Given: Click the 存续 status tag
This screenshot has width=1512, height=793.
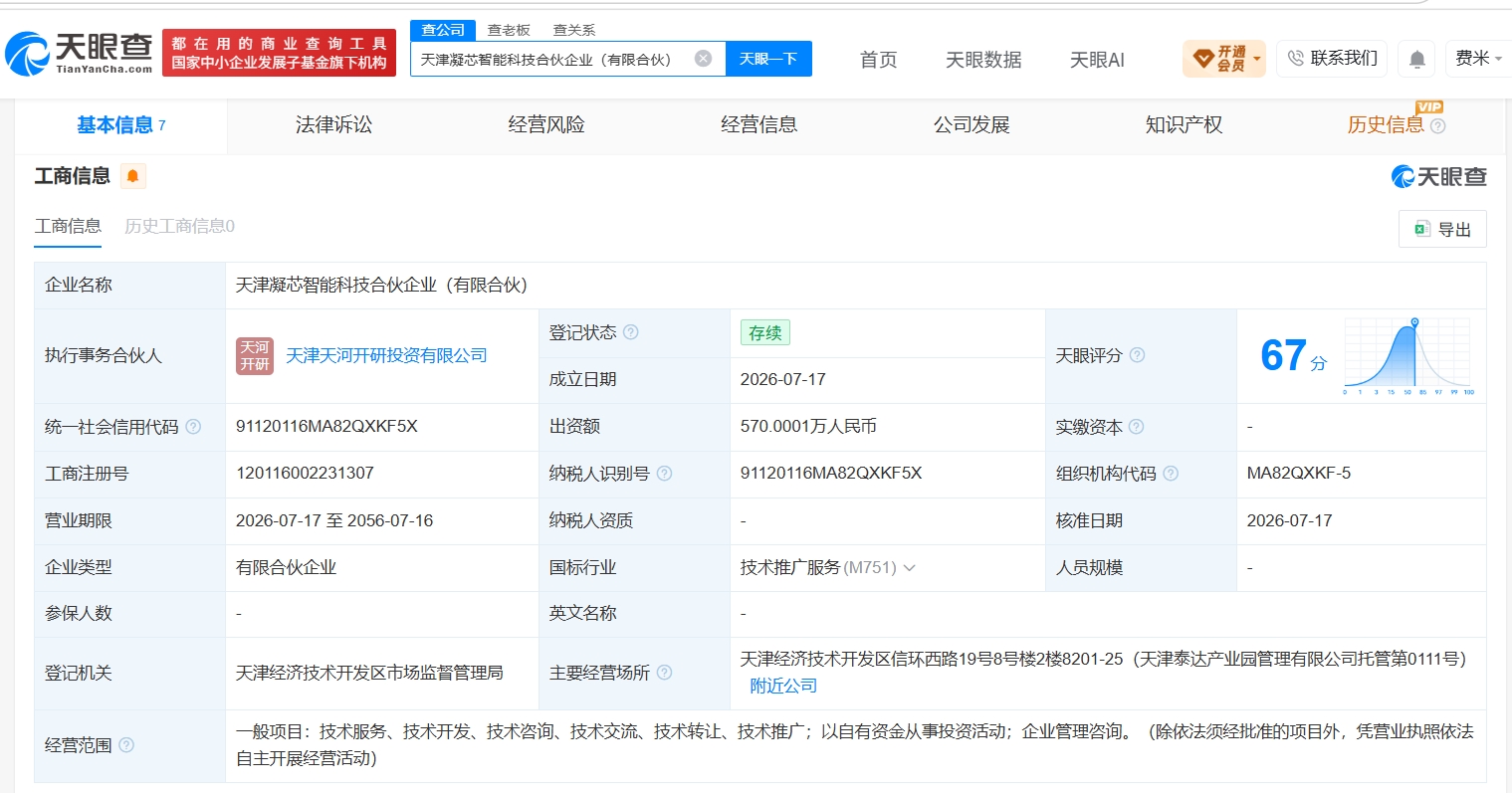Looking at the screenshot, I should [x=764, y=332].
